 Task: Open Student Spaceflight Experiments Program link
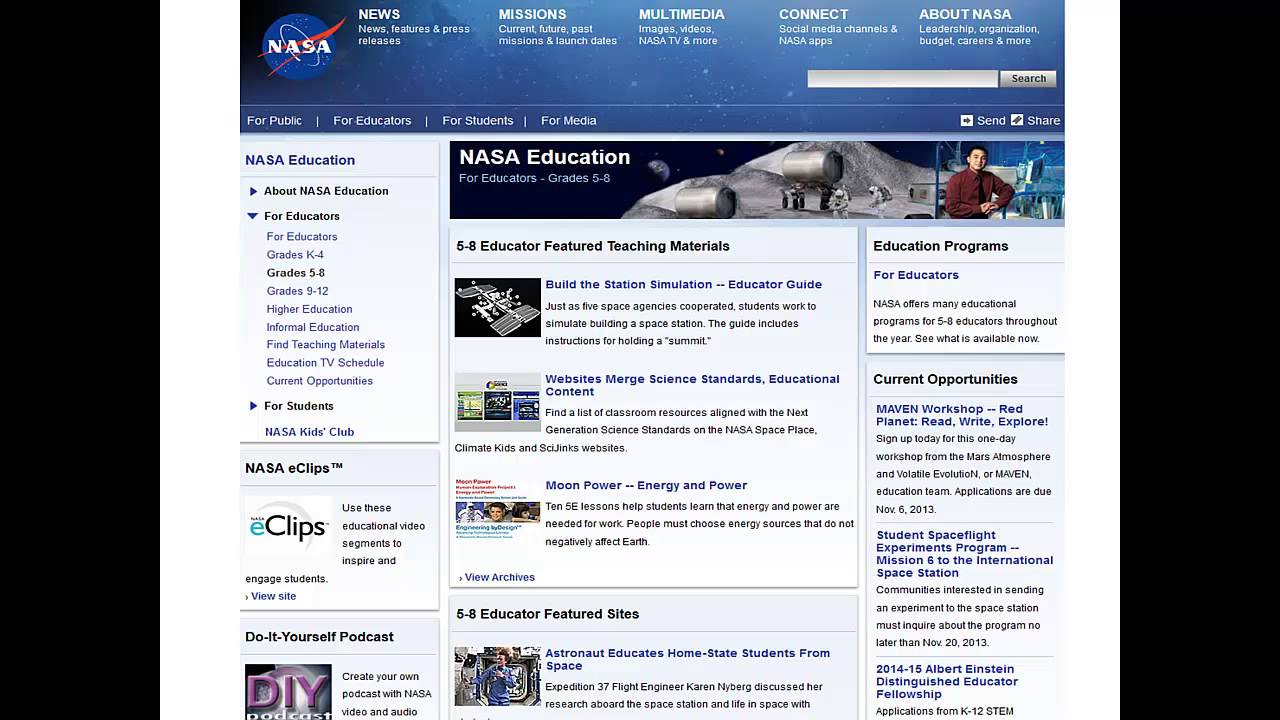click(x=965, y=554)
